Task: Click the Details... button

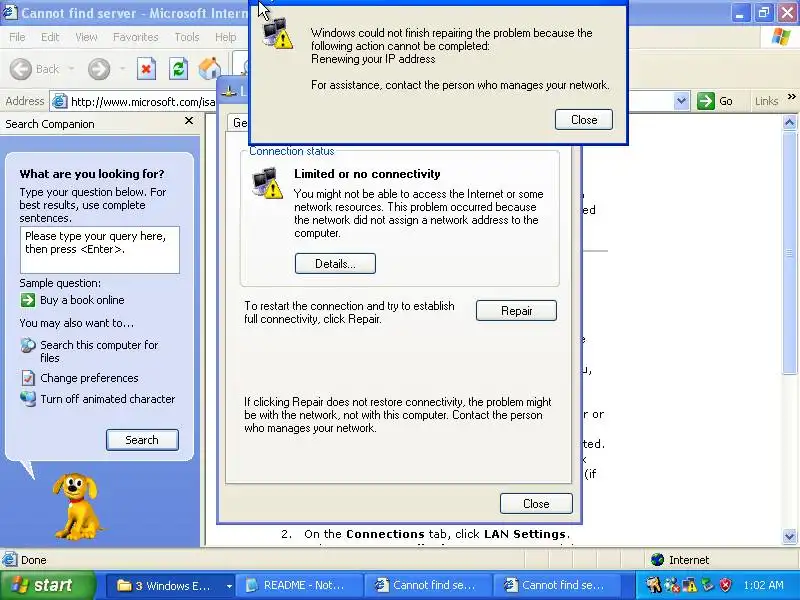Action: coord(335,264)
